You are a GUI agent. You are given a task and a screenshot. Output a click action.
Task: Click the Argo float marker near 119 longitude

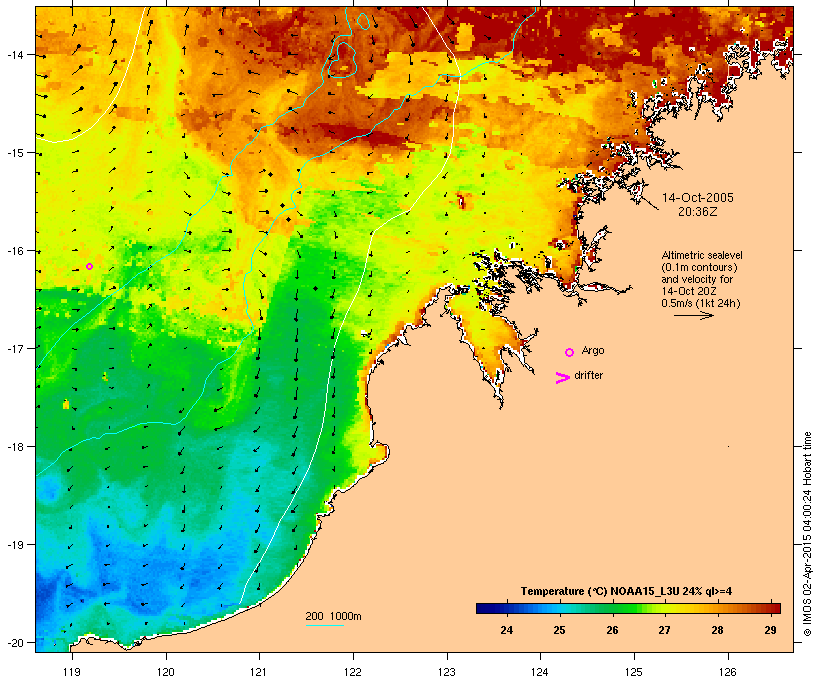pos(89,267)
